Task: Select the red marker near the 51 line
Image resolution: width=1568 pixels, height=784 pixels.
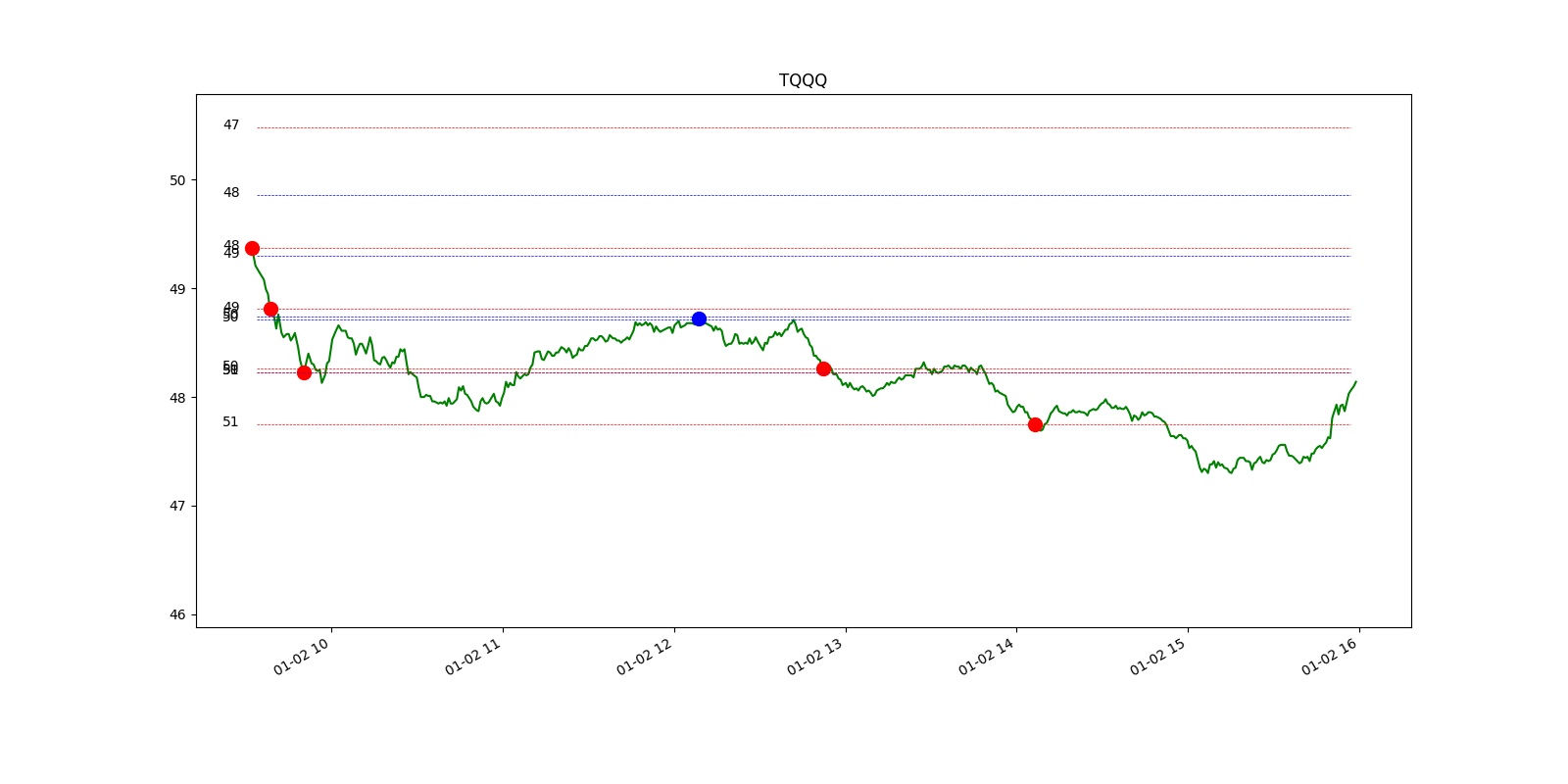Action: pyautogui.click(x=1035, y=424)
